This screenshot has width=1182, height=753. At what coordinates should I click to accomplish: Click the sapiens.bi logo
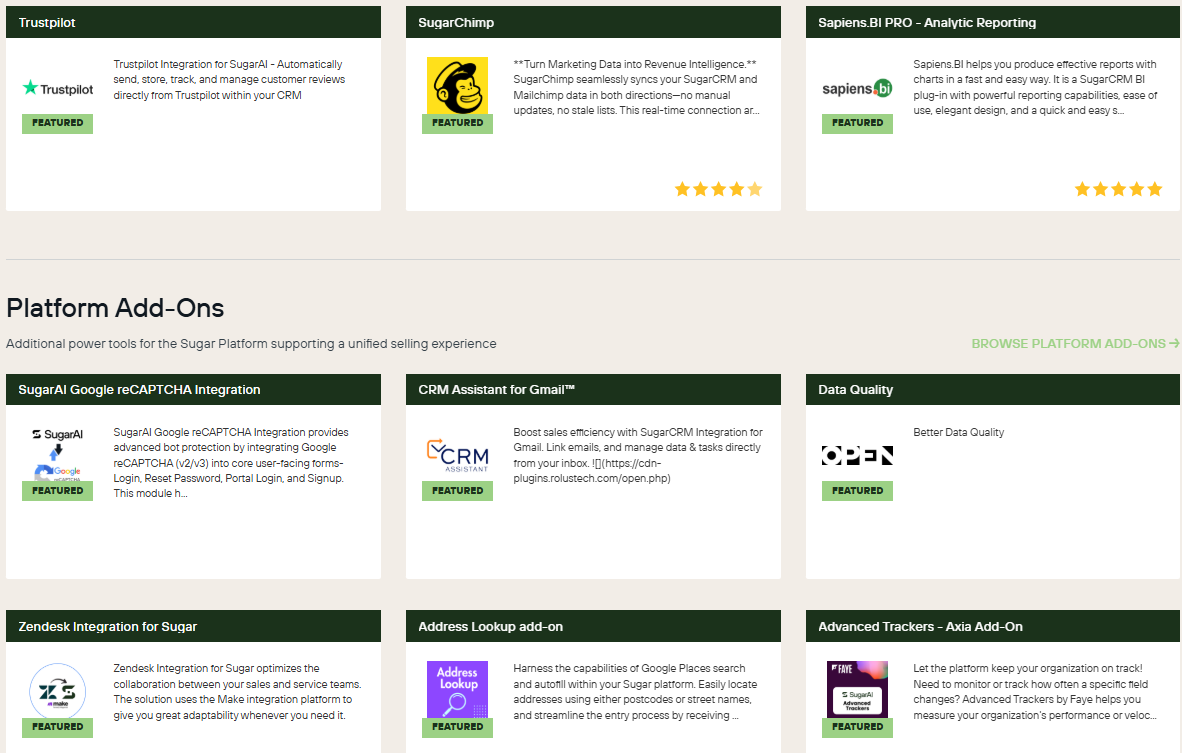tap(857, 88)
